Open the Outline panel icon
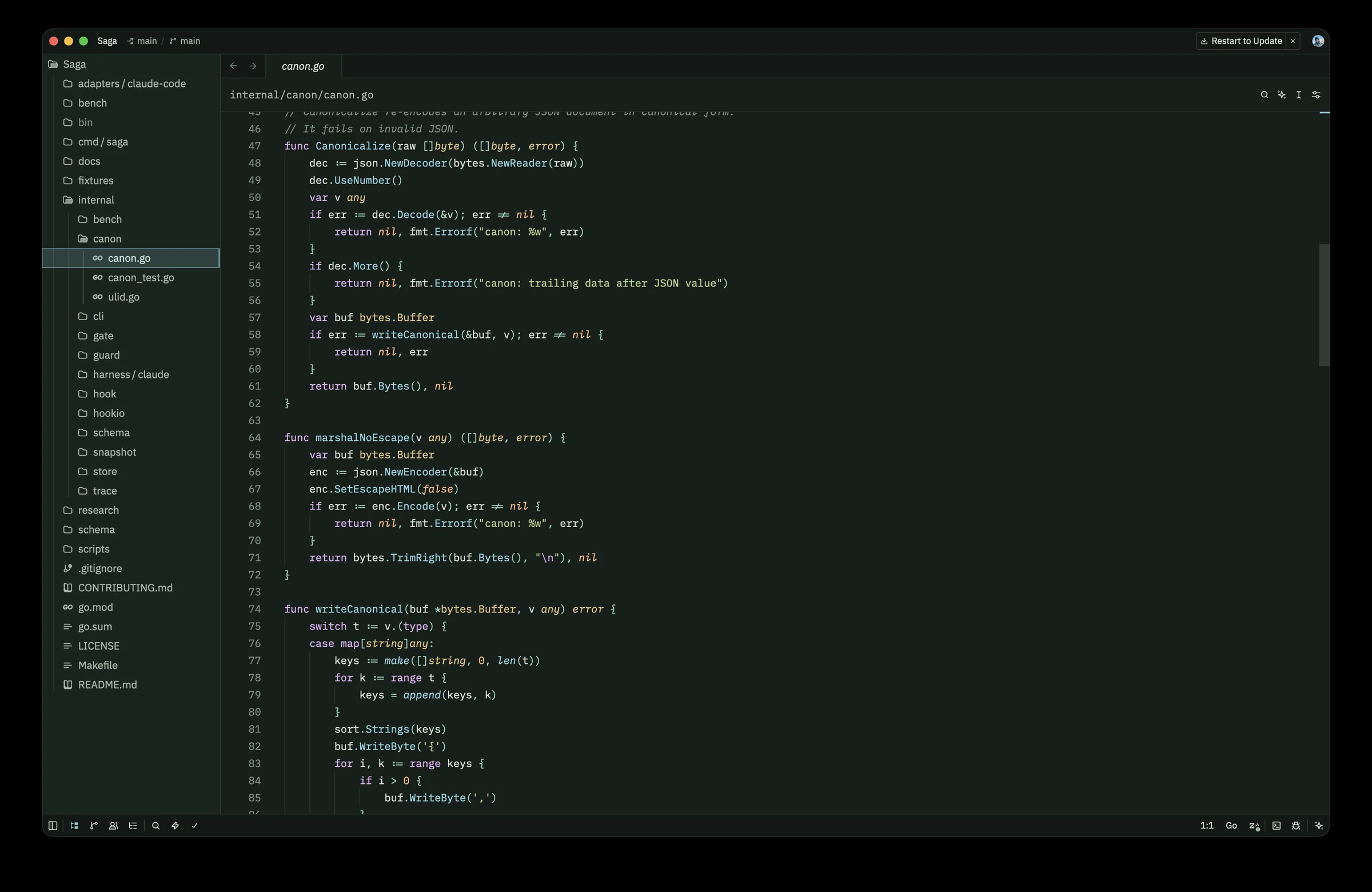Image resolution: width=1372 pixels, height=892 pixels. pyautogui.click(x=133, y=826)
